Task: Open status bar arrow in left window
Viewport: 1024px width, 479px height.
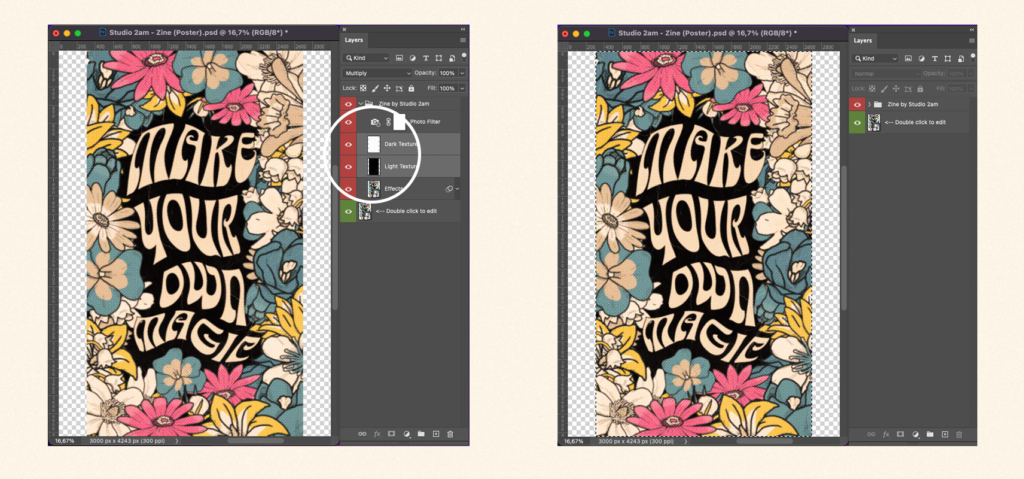Action: tap(177, 441)
